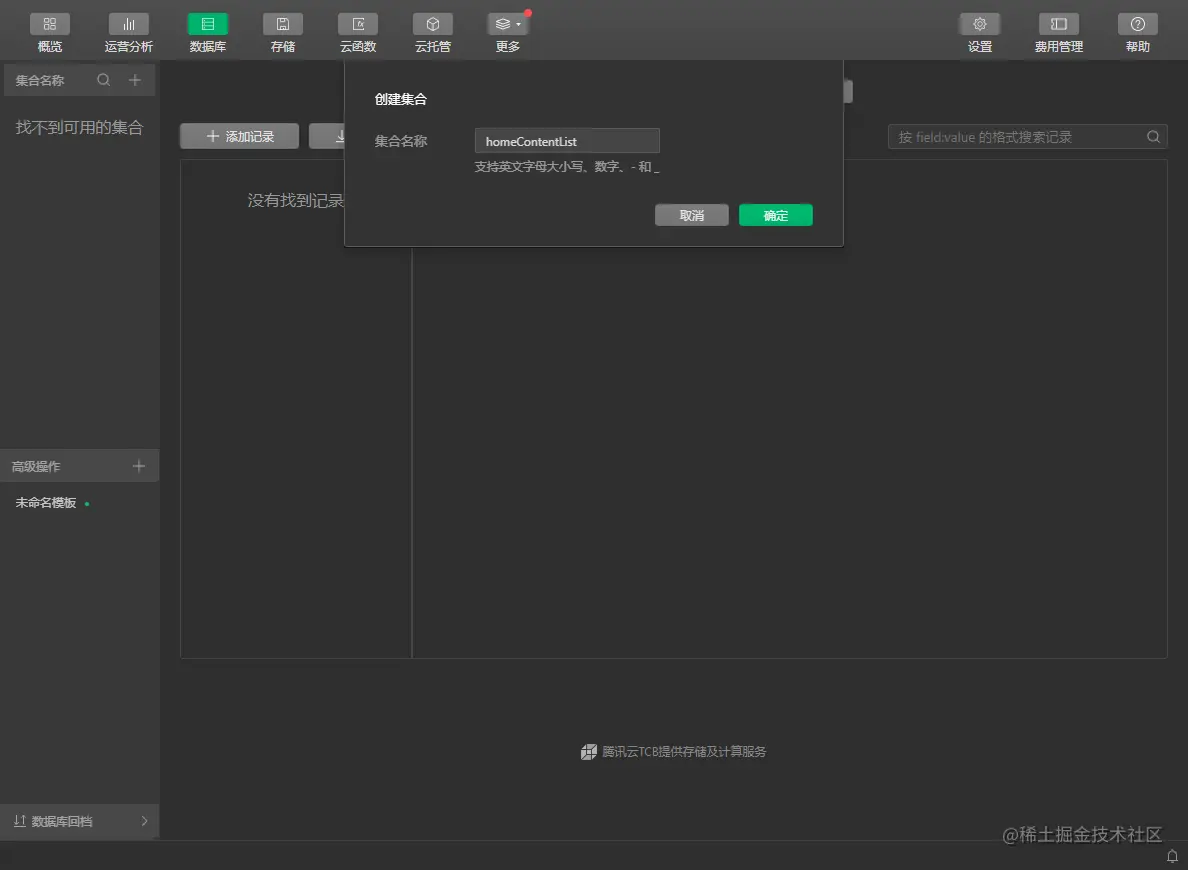Open the 概览 overview section

tap(50, 33)
